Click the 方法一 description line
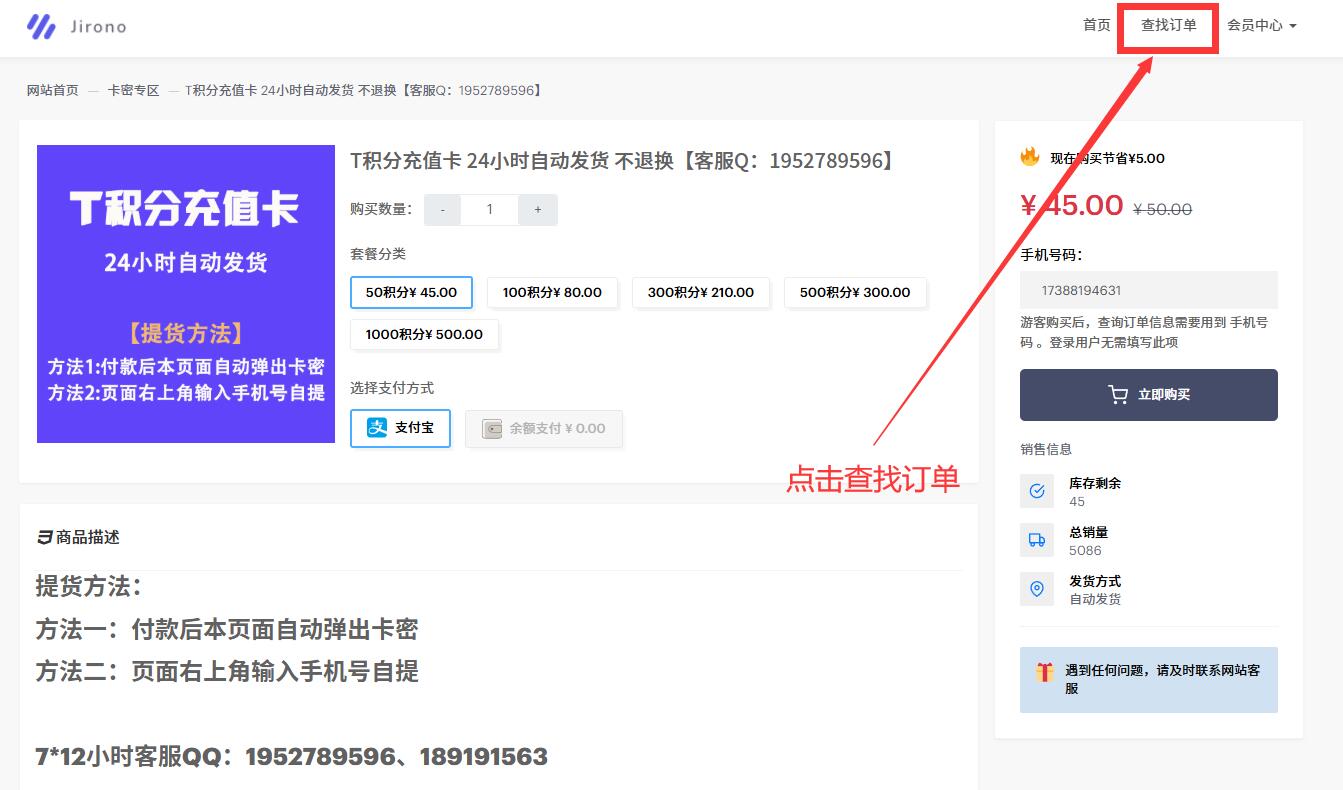Image resolution: width=1343 pixels, height=790 pixels. click(227, 629)
